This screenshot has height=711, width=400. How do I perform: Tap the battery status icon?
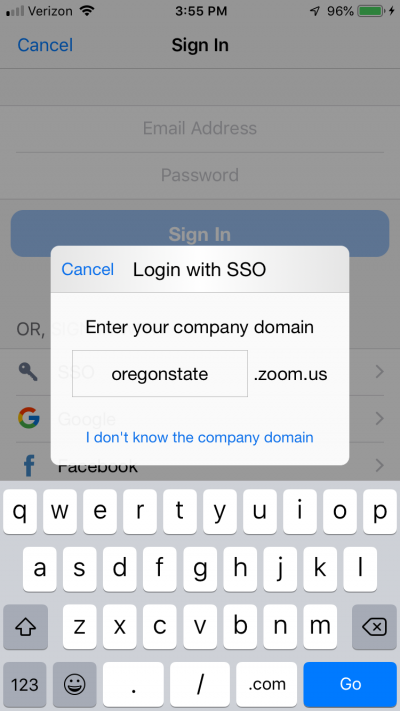click(x=371, y=11)
